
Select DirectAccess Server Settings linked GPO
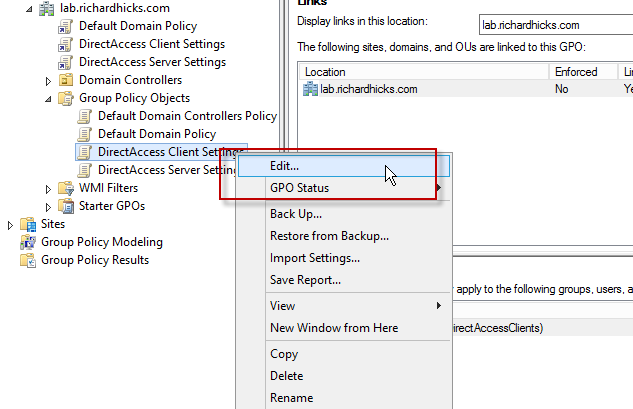coord(151,62)
